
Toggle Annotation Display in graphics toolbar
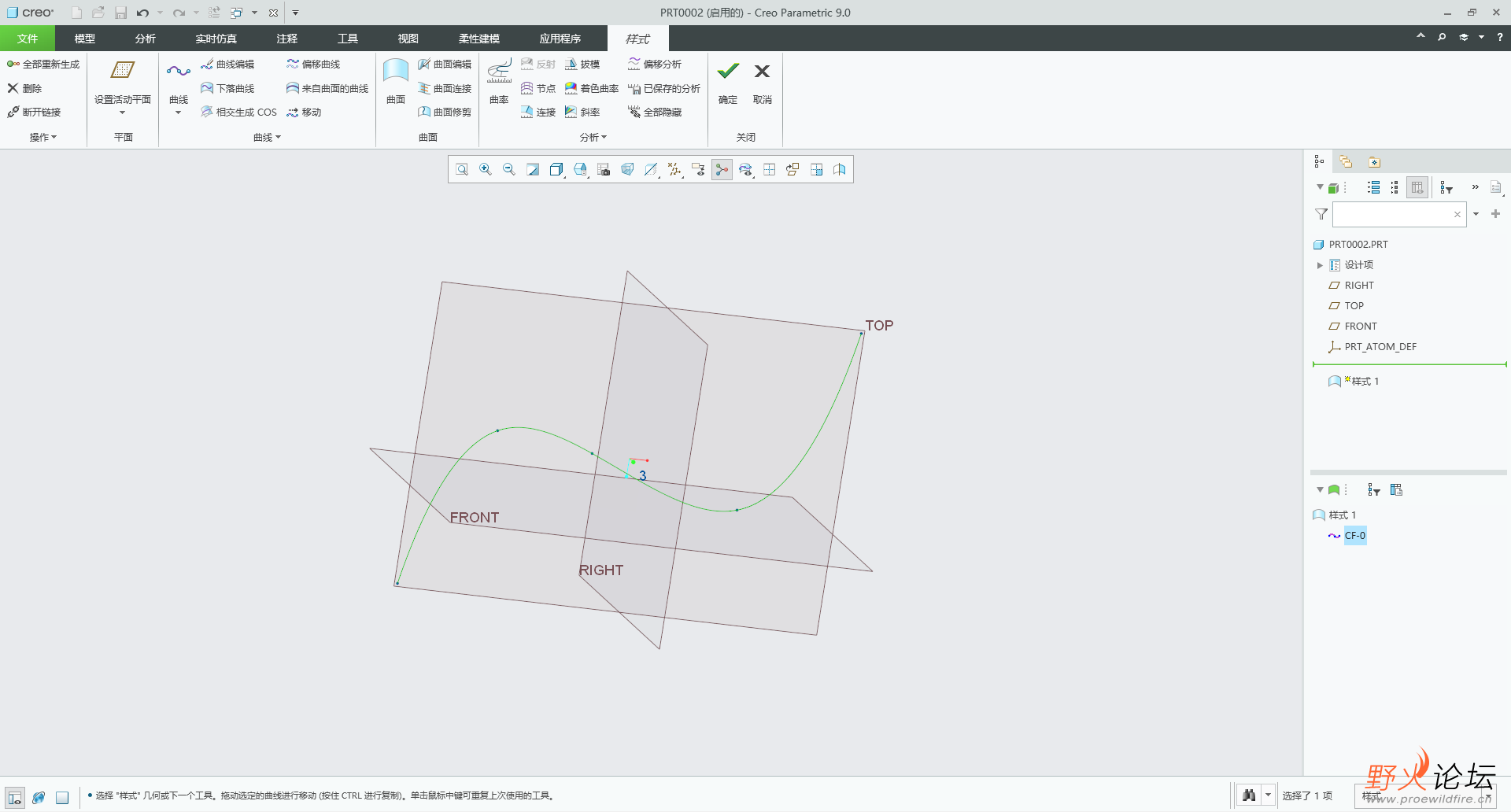pos(698,169)
